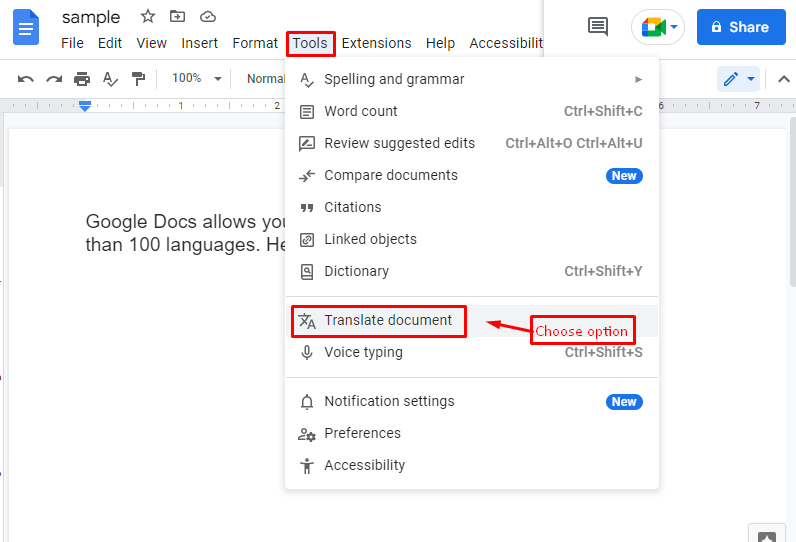Click the undo arrow icon
The image size is (796, 542).
26,79
